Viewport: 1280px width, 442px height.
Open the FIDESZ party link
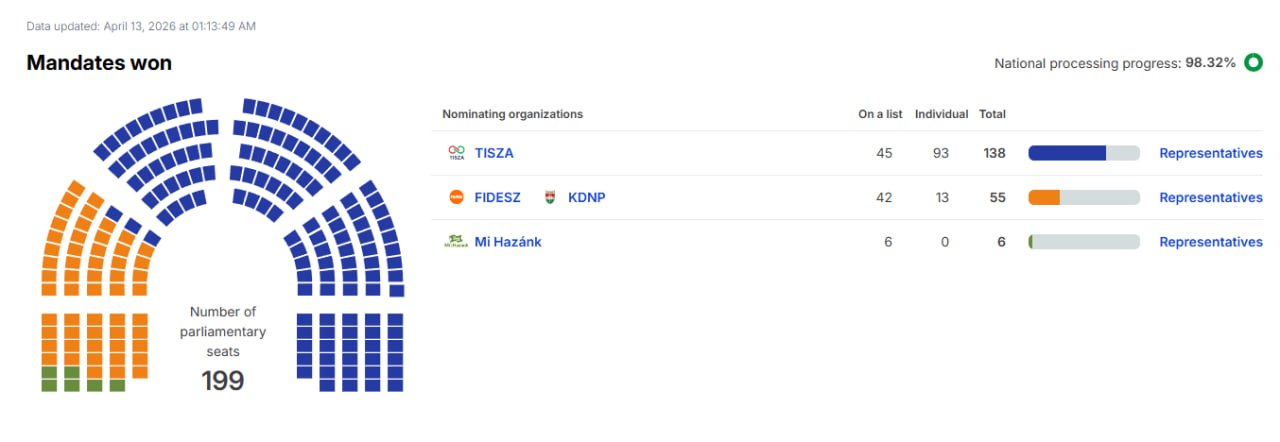pos(497,197)
